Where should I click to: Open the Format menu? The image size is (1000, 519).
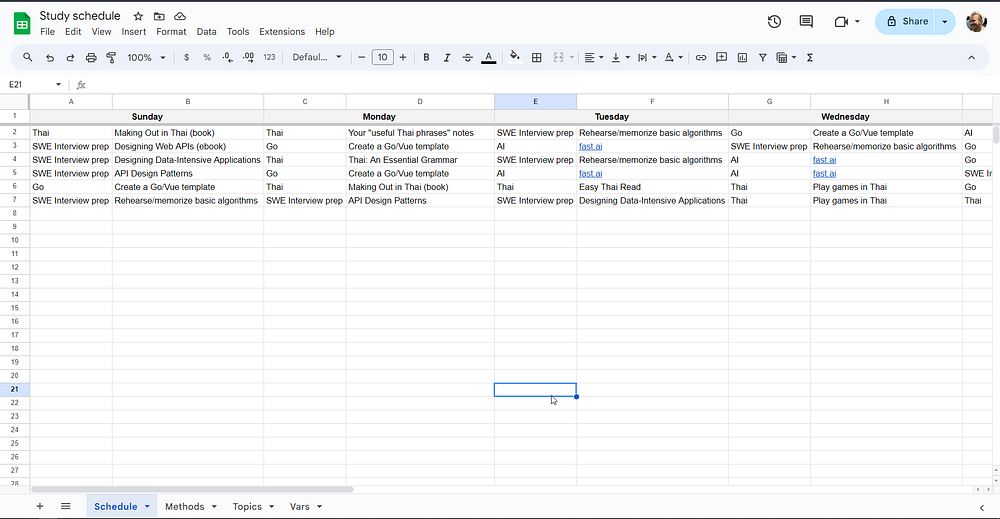[171, 32]
